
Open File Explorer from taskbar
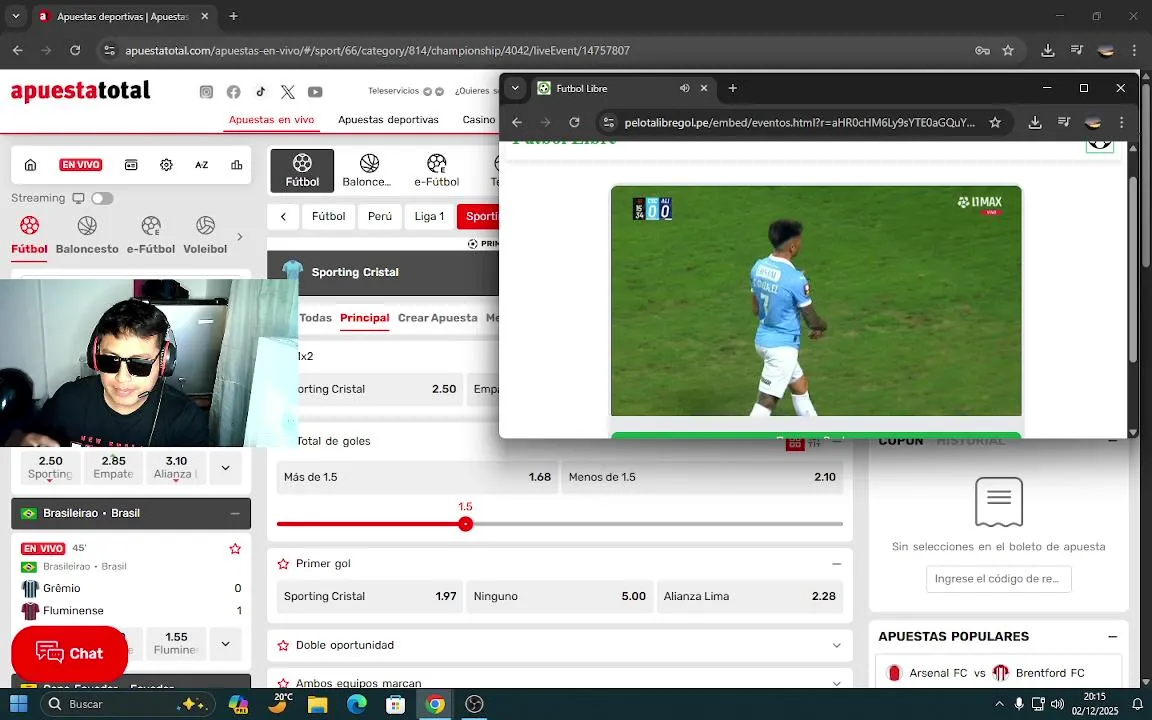tap(317, 704)
